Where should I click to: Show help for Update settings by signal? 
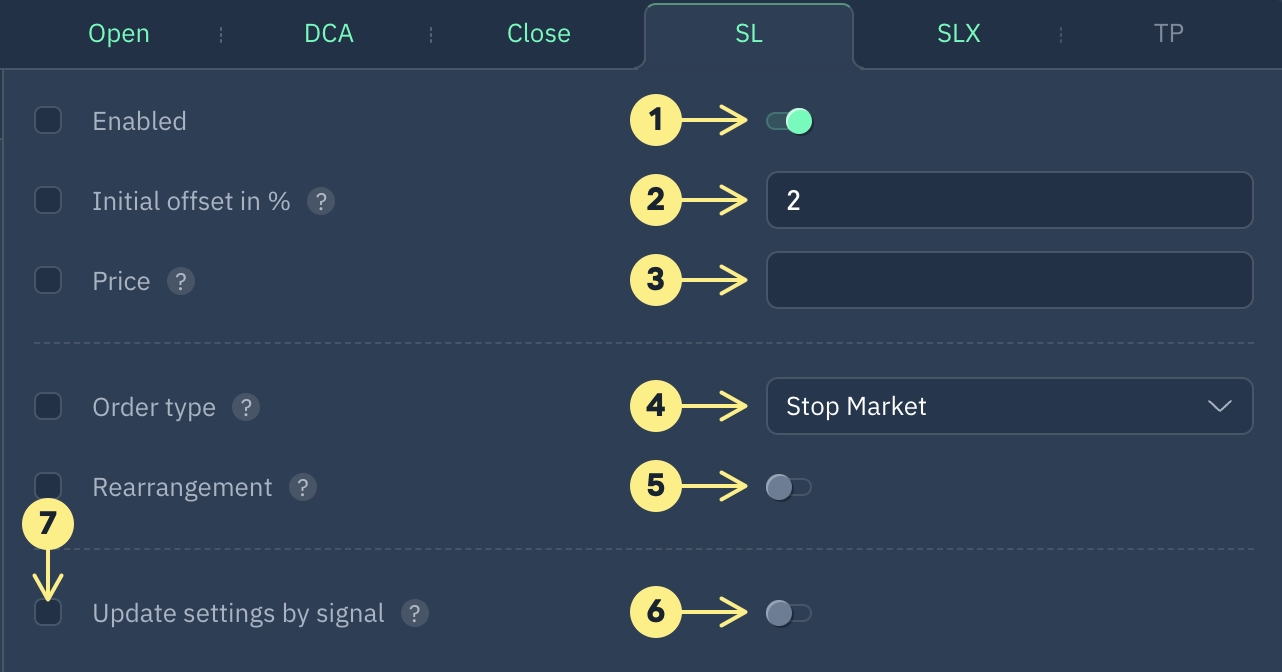(x=415, y=613)
